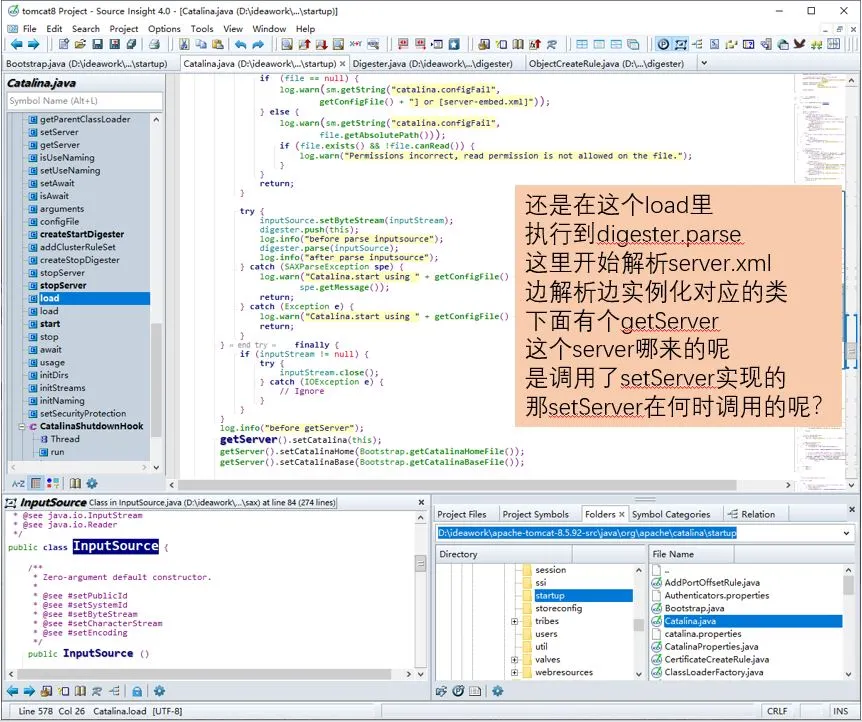Viewport: 862px width, 722px height.
Task: Expand the valves folder node
Action: [x=515, y=660]
